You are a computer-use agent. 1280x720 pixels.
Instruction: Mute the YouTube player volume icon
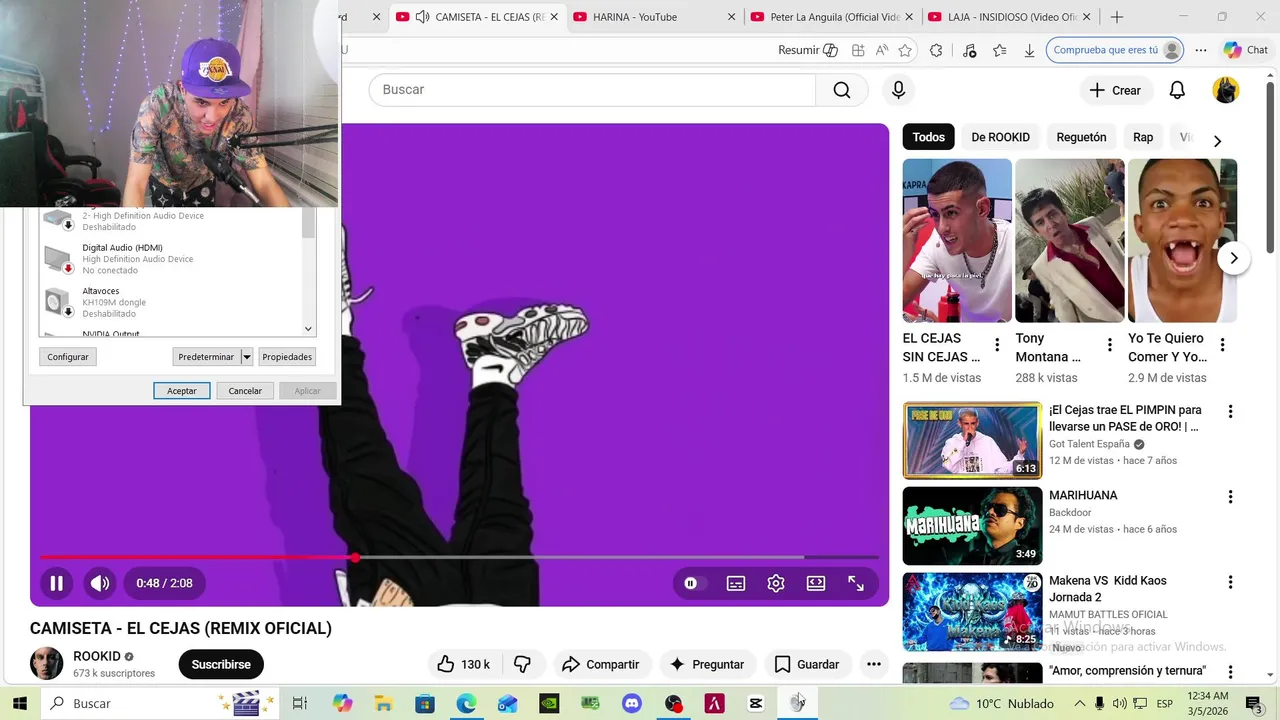click(100, 583)
